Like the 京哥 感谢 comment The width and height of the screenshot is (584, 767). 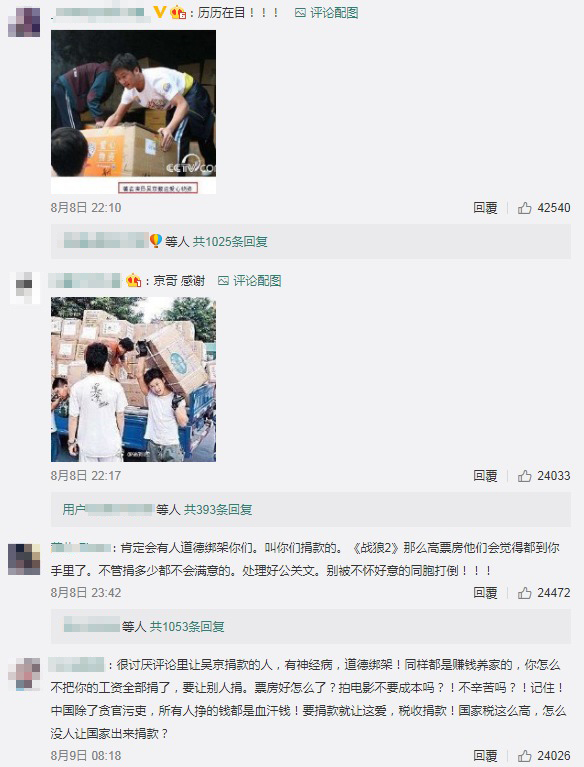[x=525, y=475]
